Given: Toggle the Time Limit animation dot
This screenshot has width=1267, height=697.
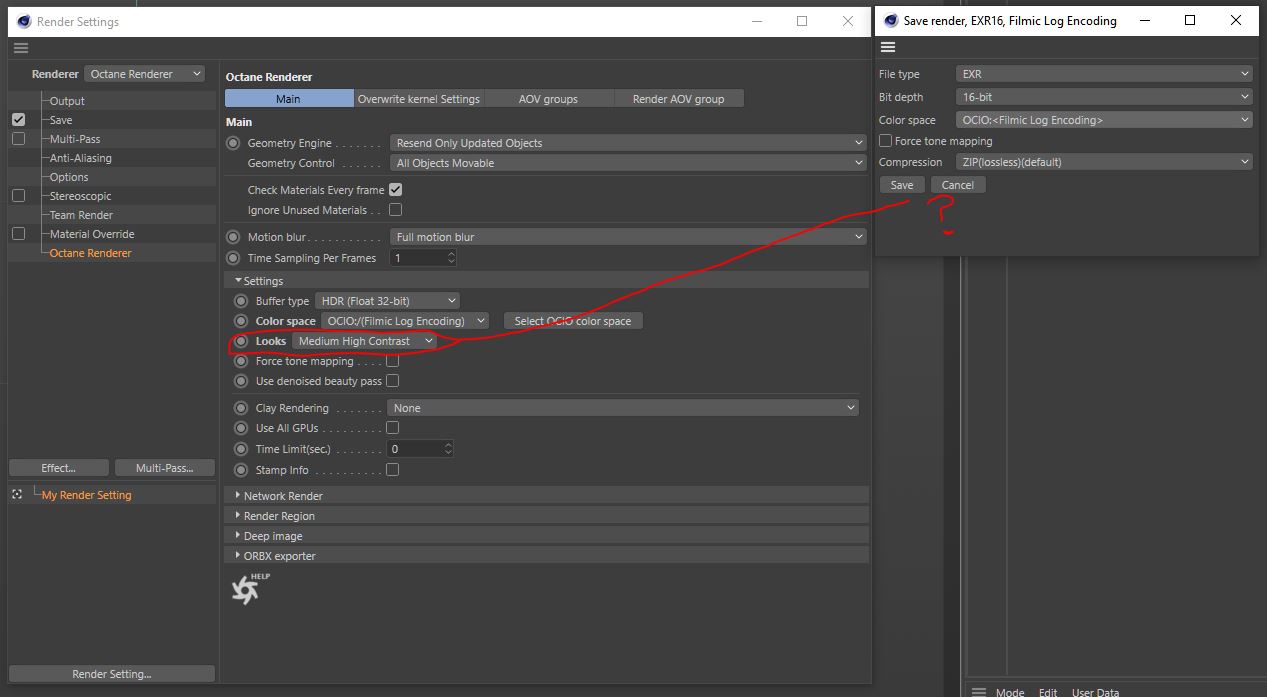Looking at the screenshot, I should click(x=240, y=449).
